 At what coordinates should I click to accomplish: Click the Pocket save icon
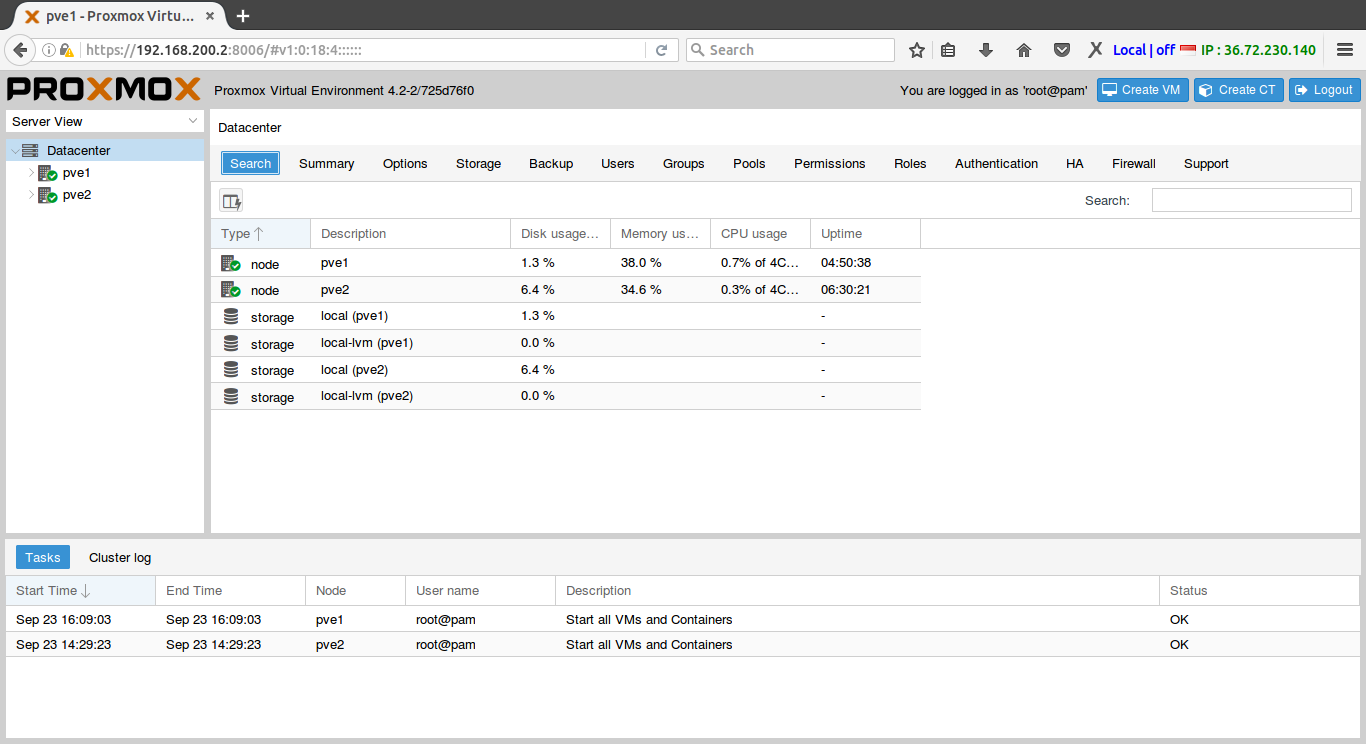1062,50
